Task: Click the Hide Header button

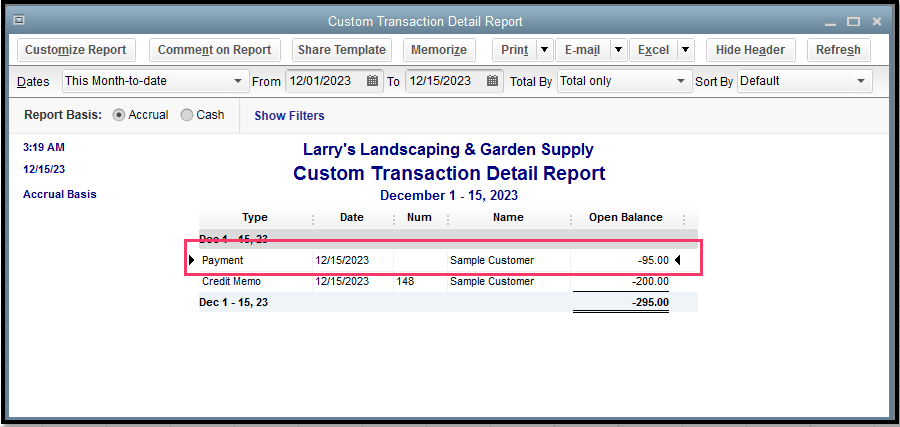Action: pos(750,50)
